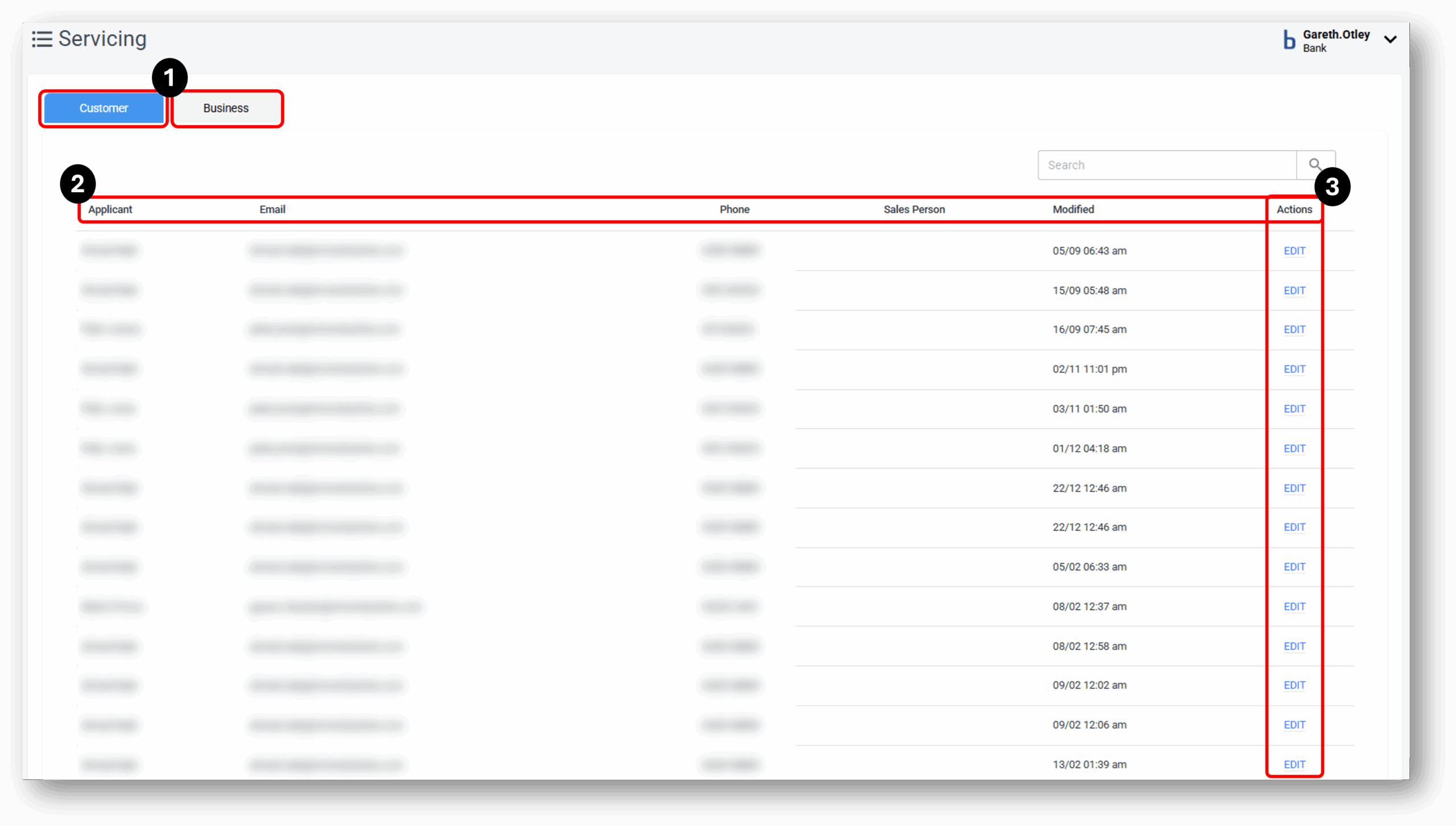Sort by the Sales Person column header
The image size is (1456, 826).
[x=913, y=209]
